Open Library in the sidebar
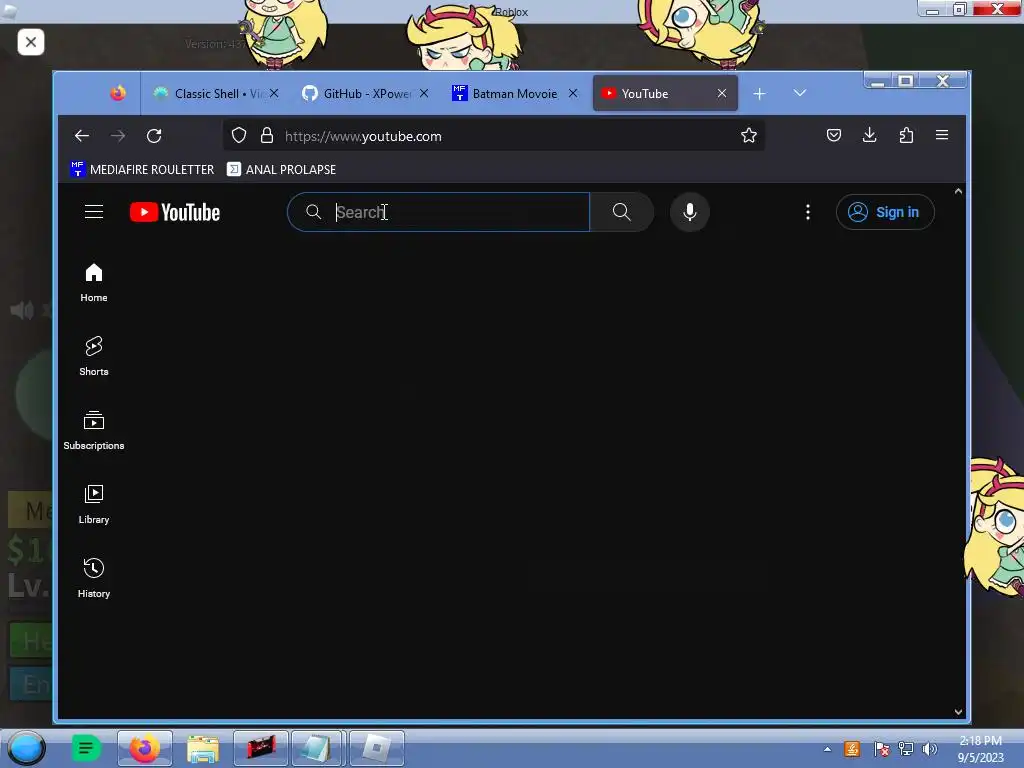This screenshot has width=1024, height=768. 94,504
